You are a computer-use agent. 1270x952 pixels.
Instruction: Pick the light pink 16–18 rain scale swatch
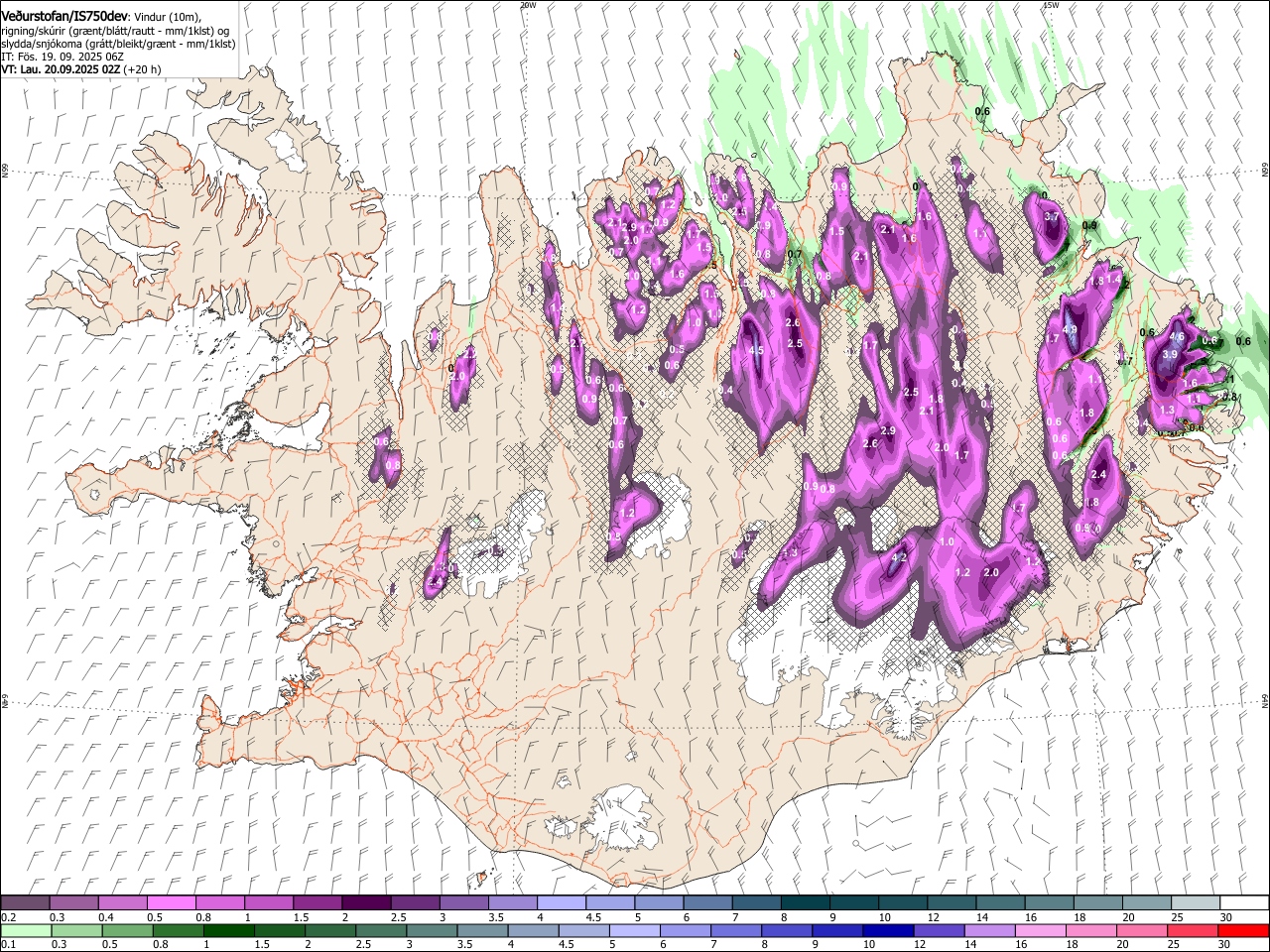pos(1041,930)
